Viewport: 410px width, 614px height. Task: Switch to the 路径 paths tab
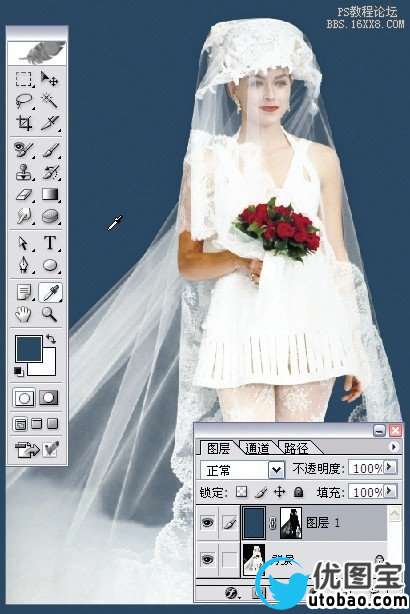coord(296,448)
